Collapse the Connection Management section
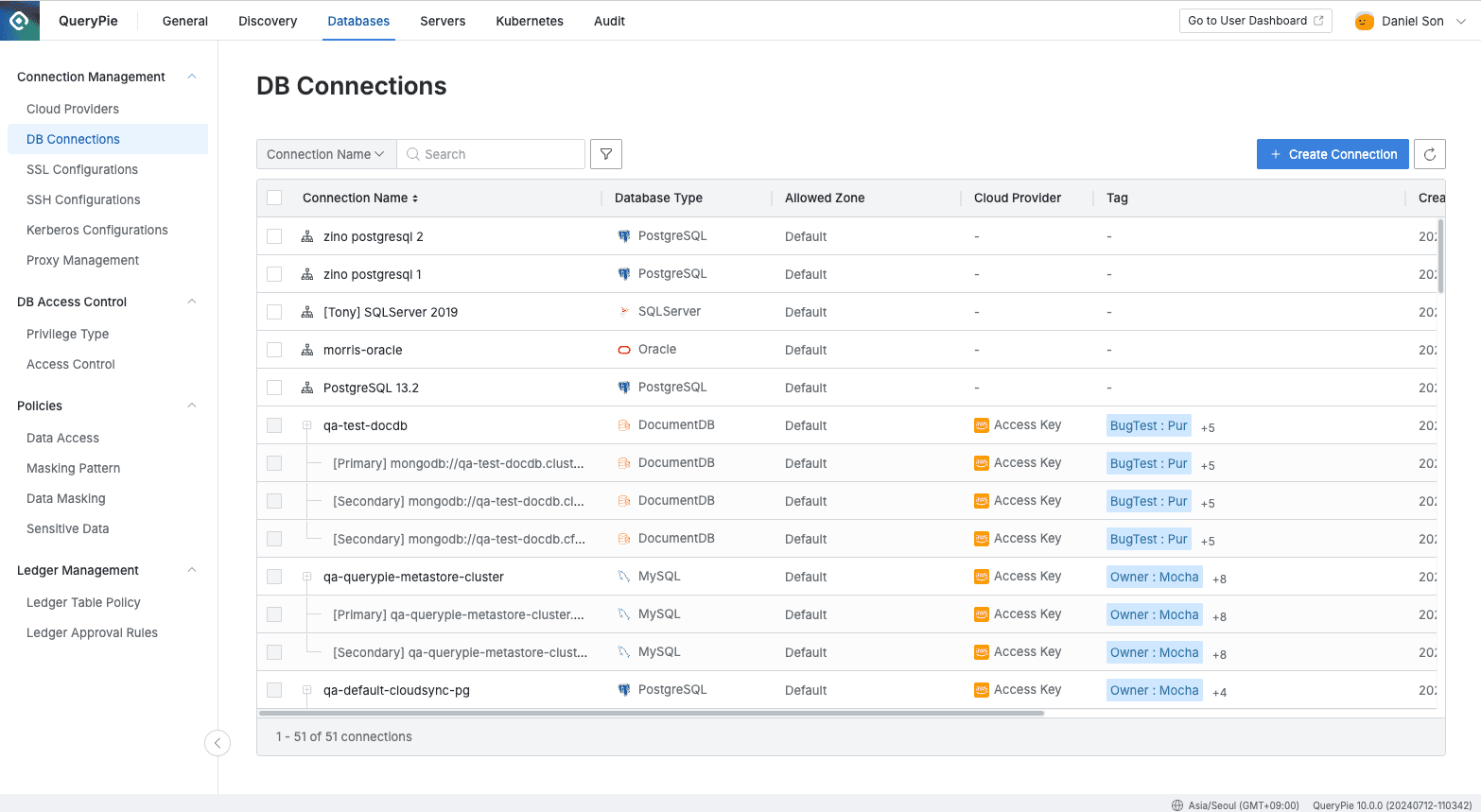The width and height of the screenshot is (1481, 812). [191, 77]
